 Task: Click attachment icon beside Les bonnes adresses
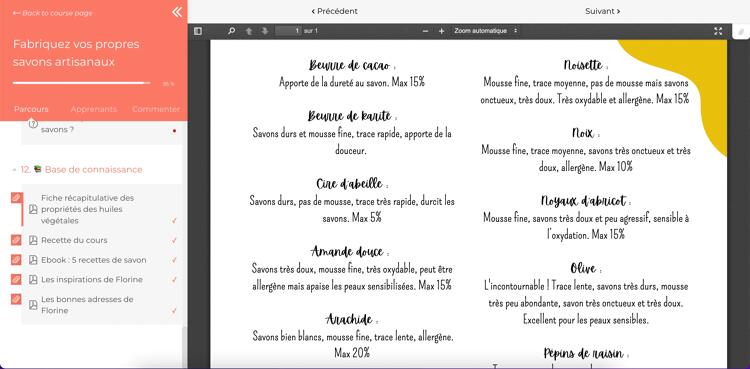pyautogui.click(x=16, y=299)
